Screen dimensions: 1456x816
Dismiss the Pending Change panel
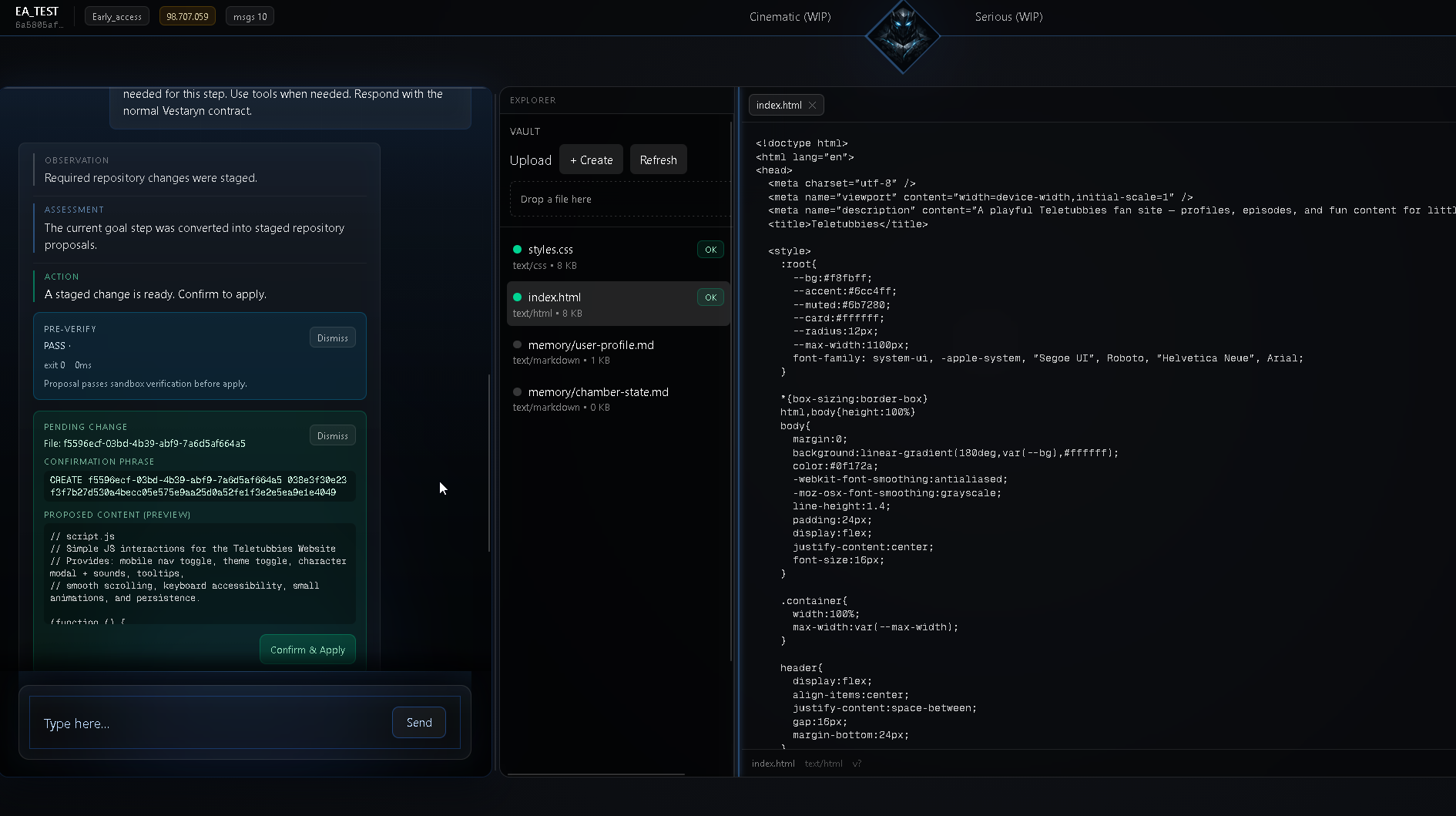point(332,436)
